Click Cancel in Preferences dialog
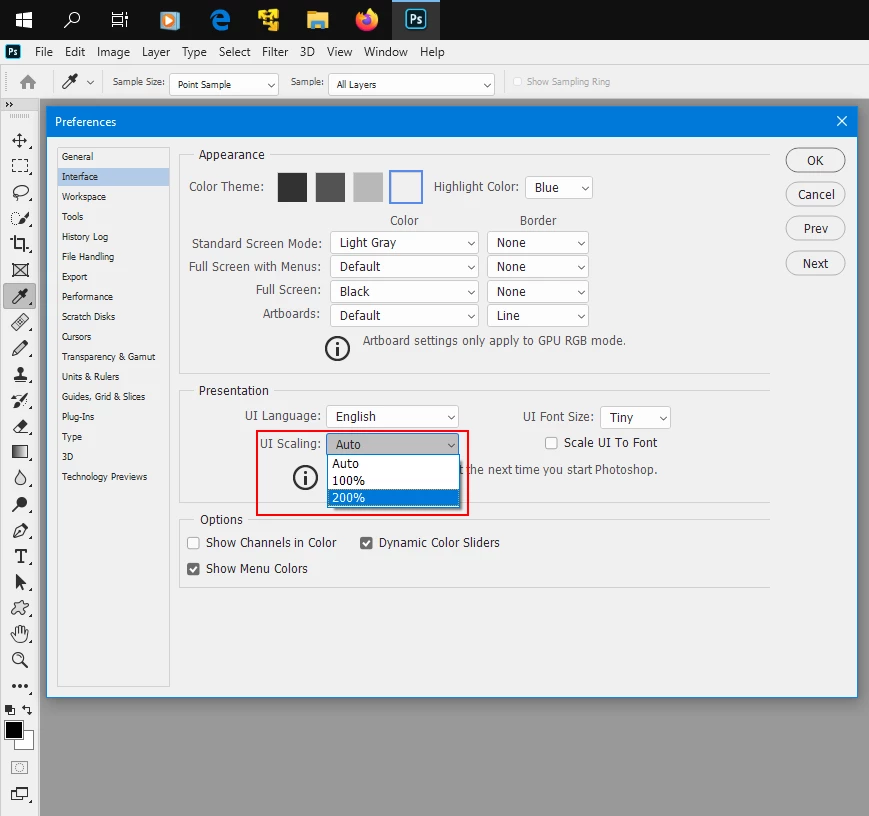 coord(815,195)
